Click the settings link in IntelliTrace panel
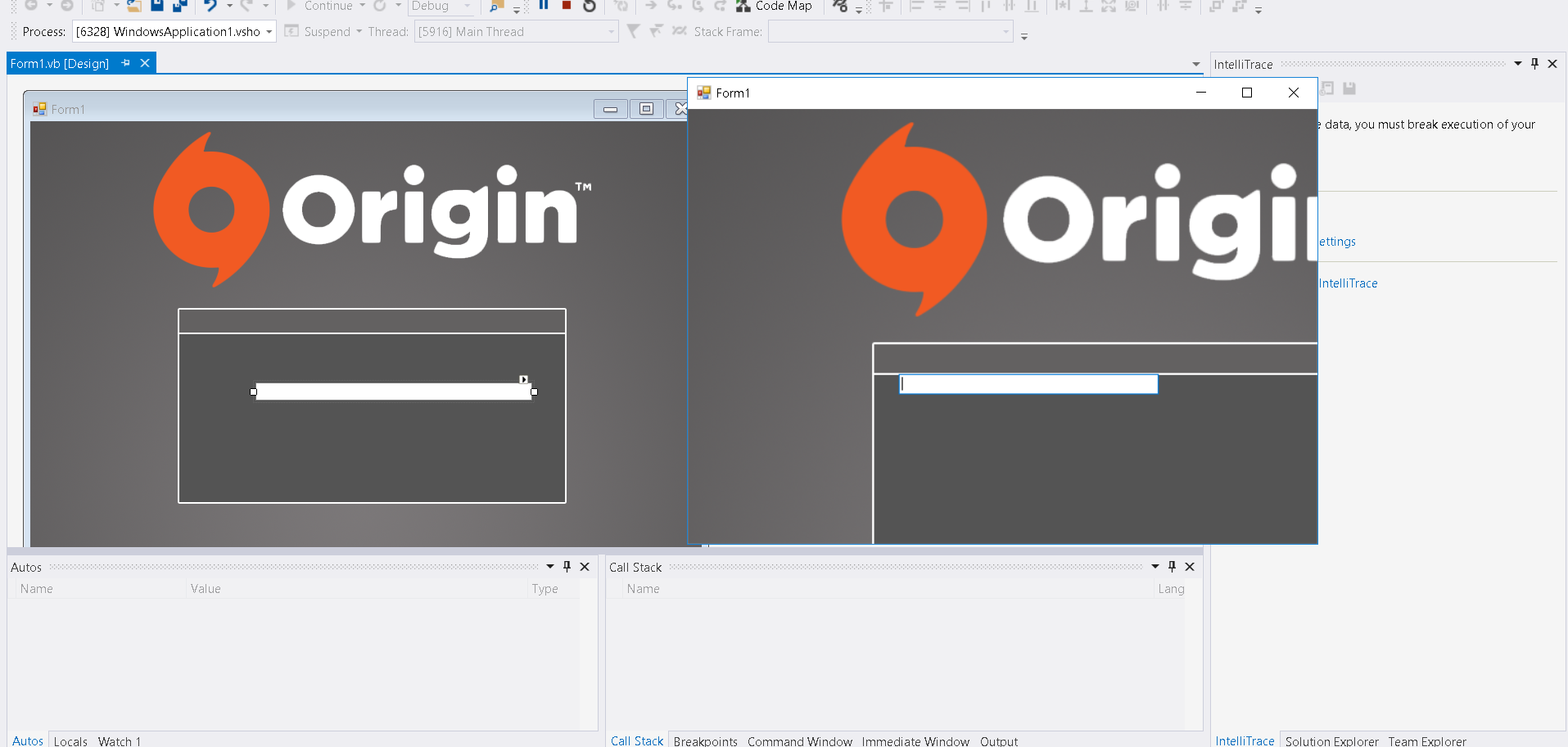The width and height of the screenshot is (1568, 747). (1337, 242)
